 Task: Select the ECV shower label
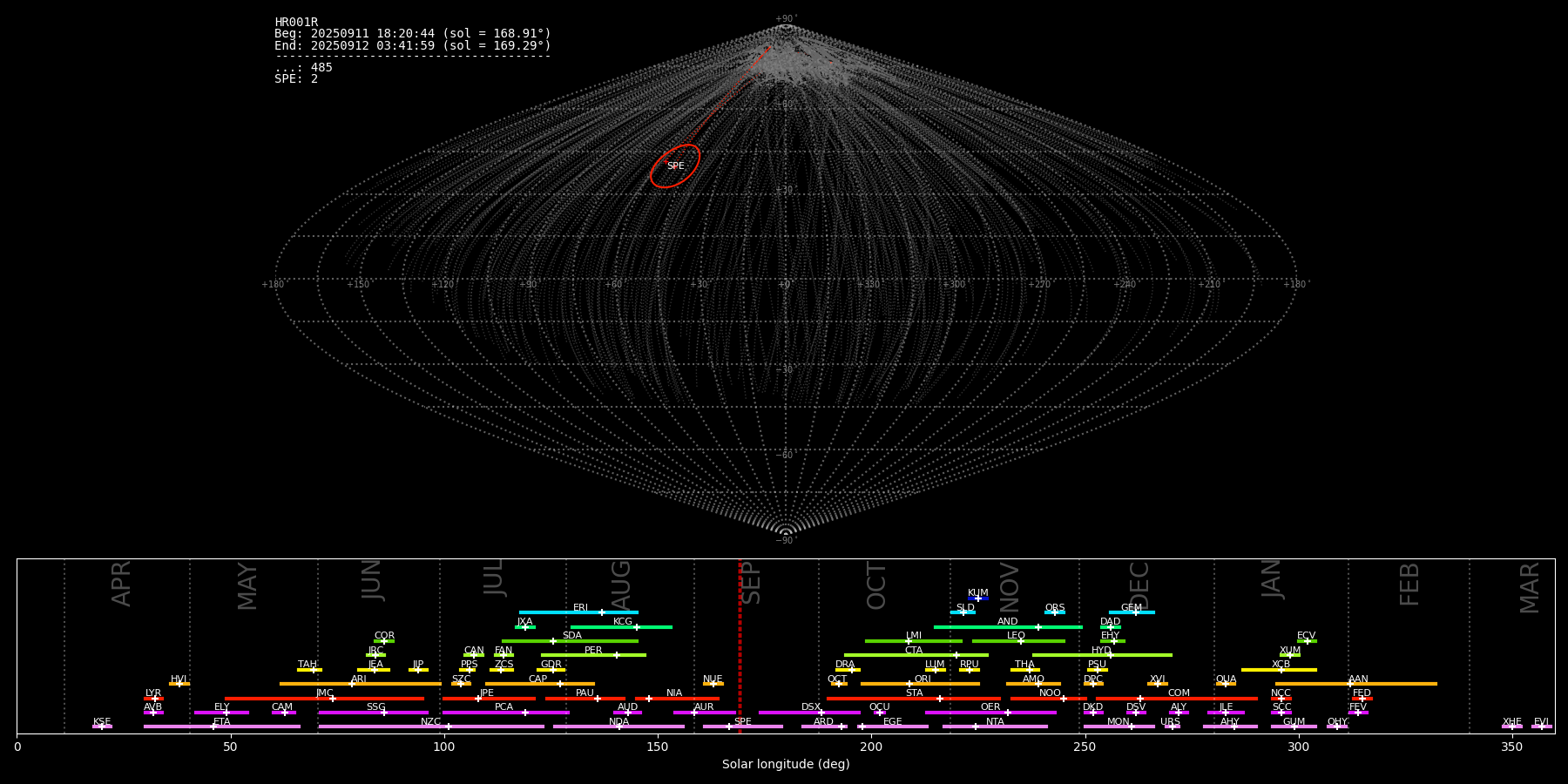[1306, 636]
